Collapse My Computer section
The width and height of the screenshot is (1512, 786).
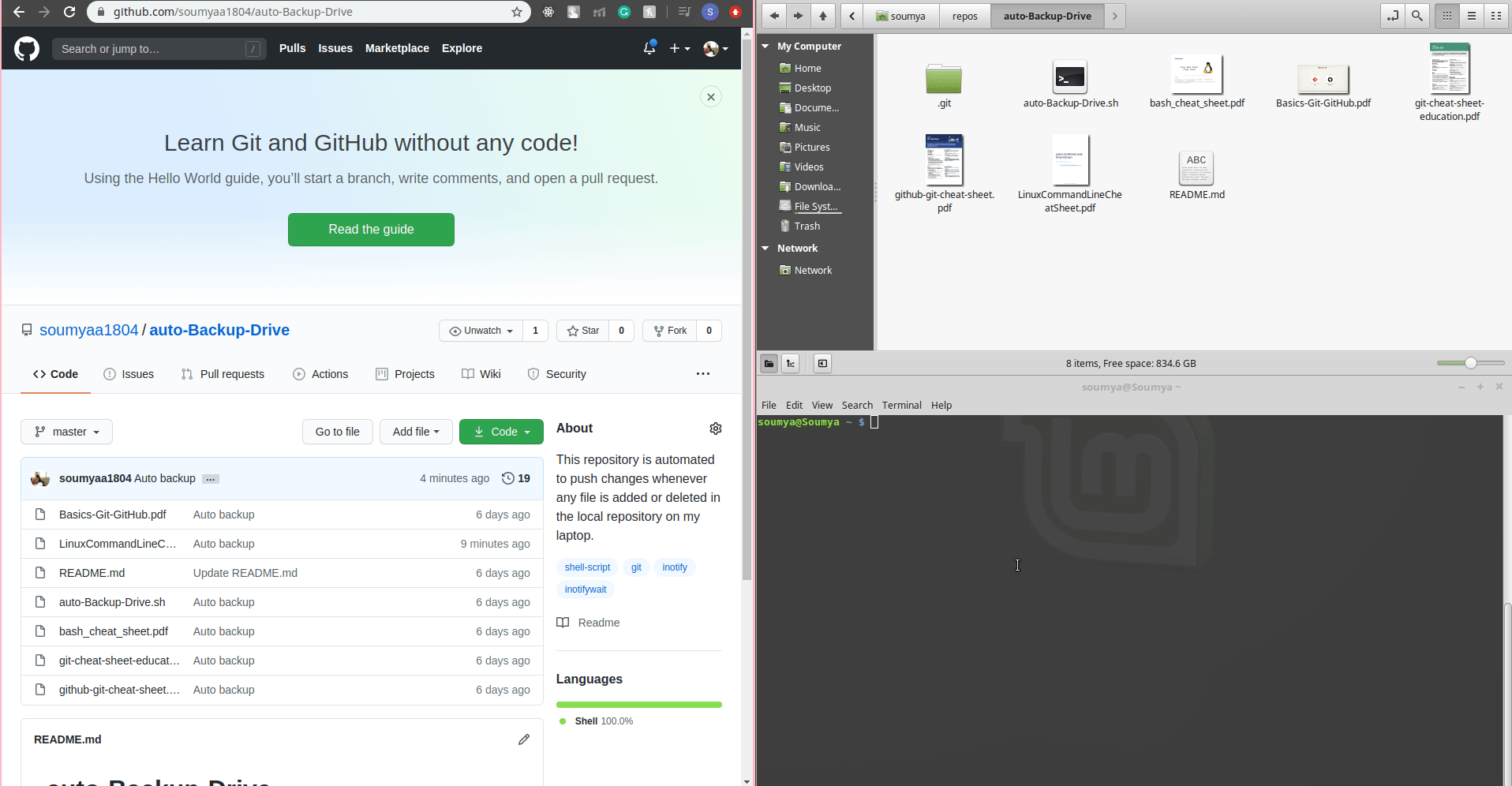coord(765,47)
